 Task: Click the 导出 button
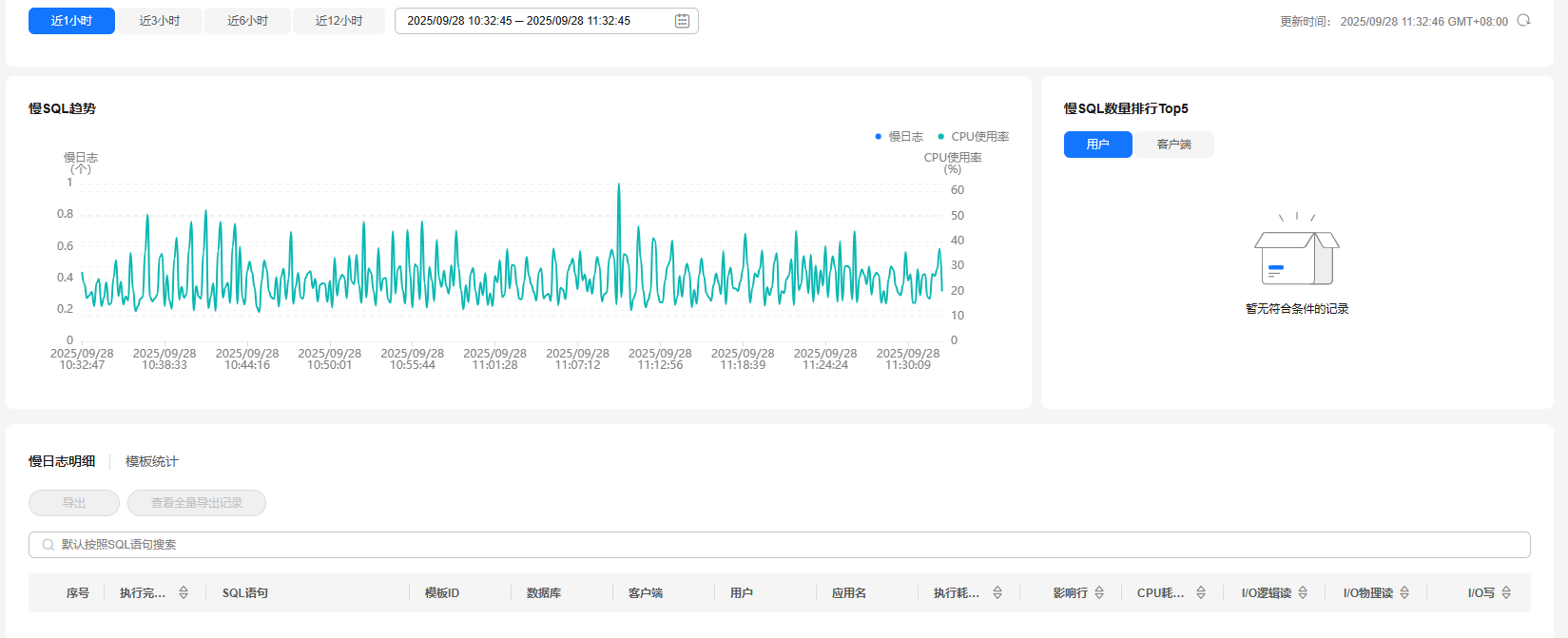pos(74,503)
